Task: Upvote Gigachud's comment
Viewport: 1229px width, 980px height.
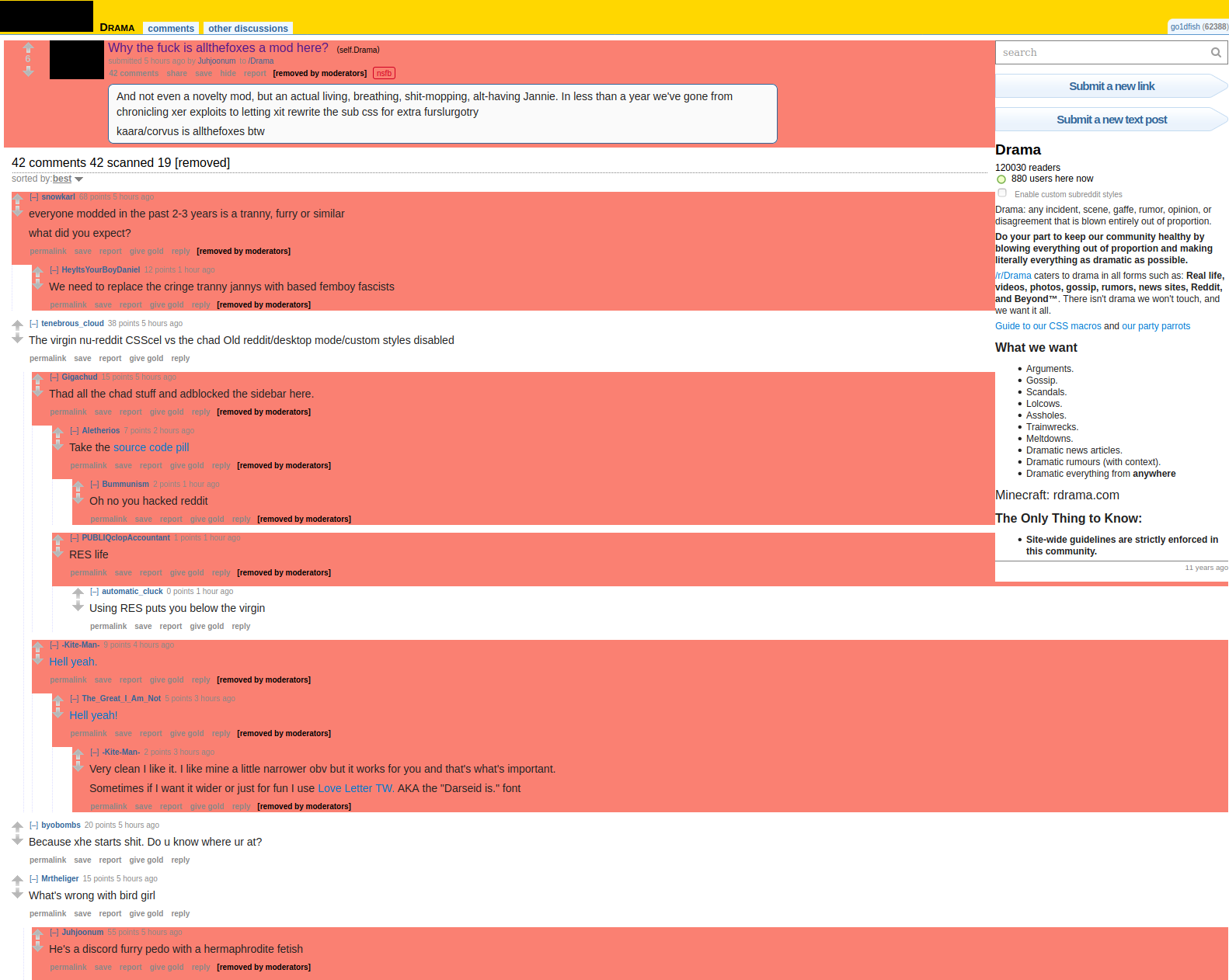Action: 37,379
